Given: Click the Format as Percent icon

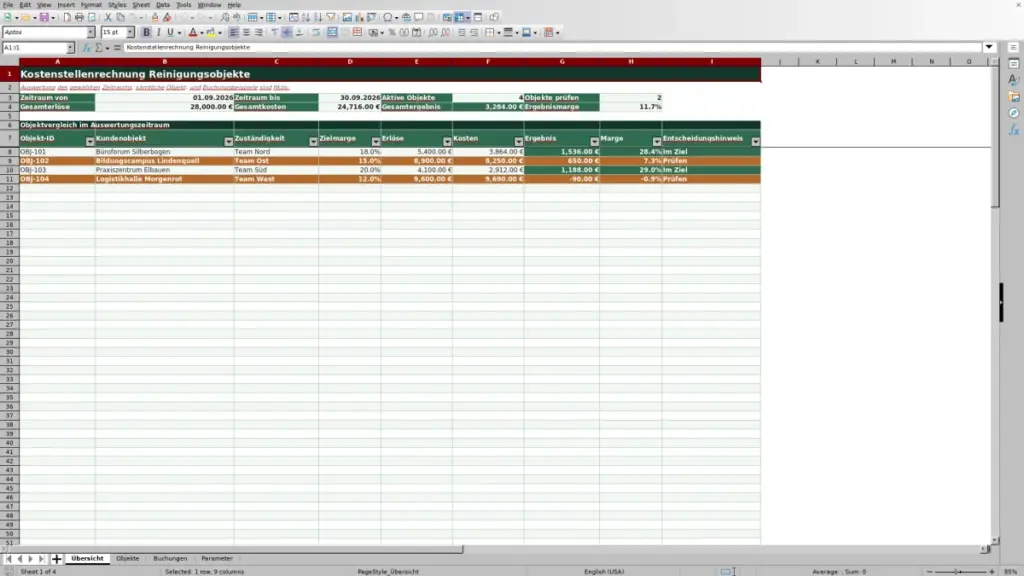Looking at the screenshot, I should click(392, 33).
